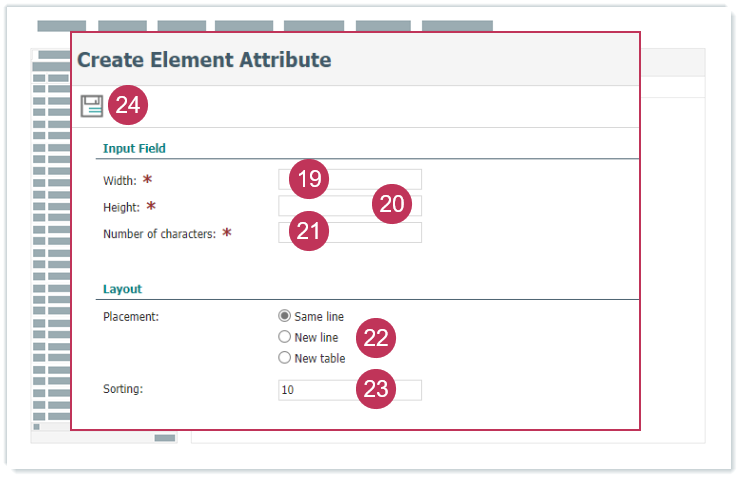Click the callout badge numbered 22

[376, 338]
